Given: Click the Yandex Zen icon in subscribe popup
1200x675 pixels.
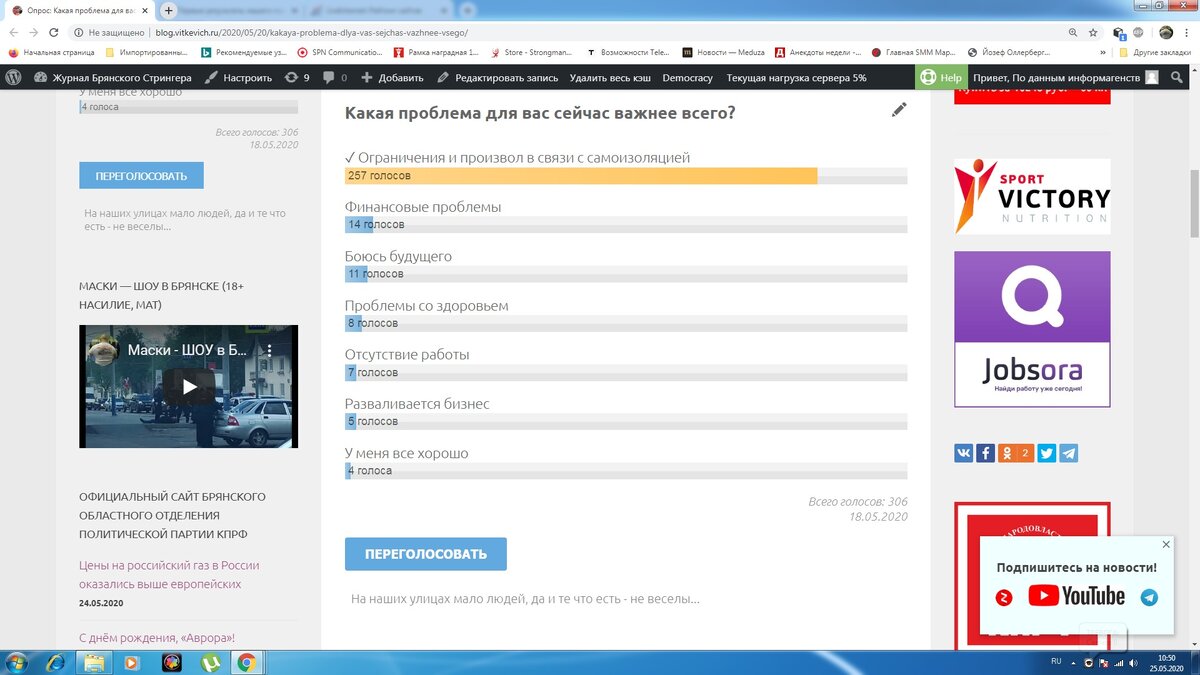Looking at the screenshot, I should [x=1003, y=597].
